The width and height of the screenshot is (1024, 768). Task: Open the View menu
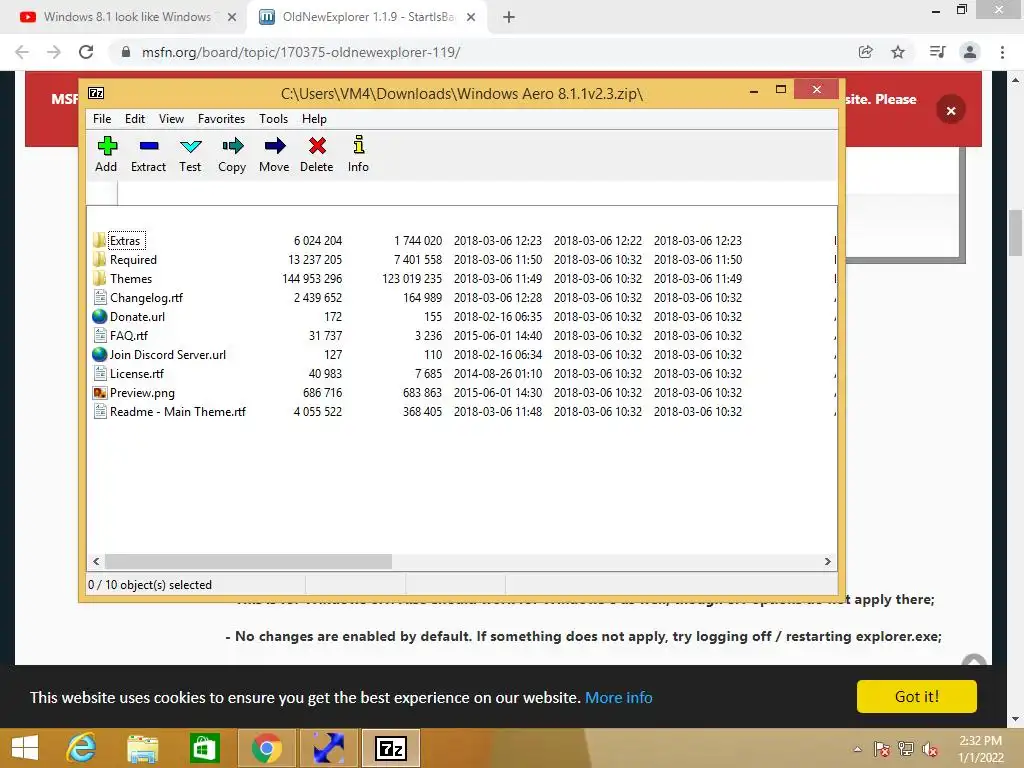pos(171,119)
